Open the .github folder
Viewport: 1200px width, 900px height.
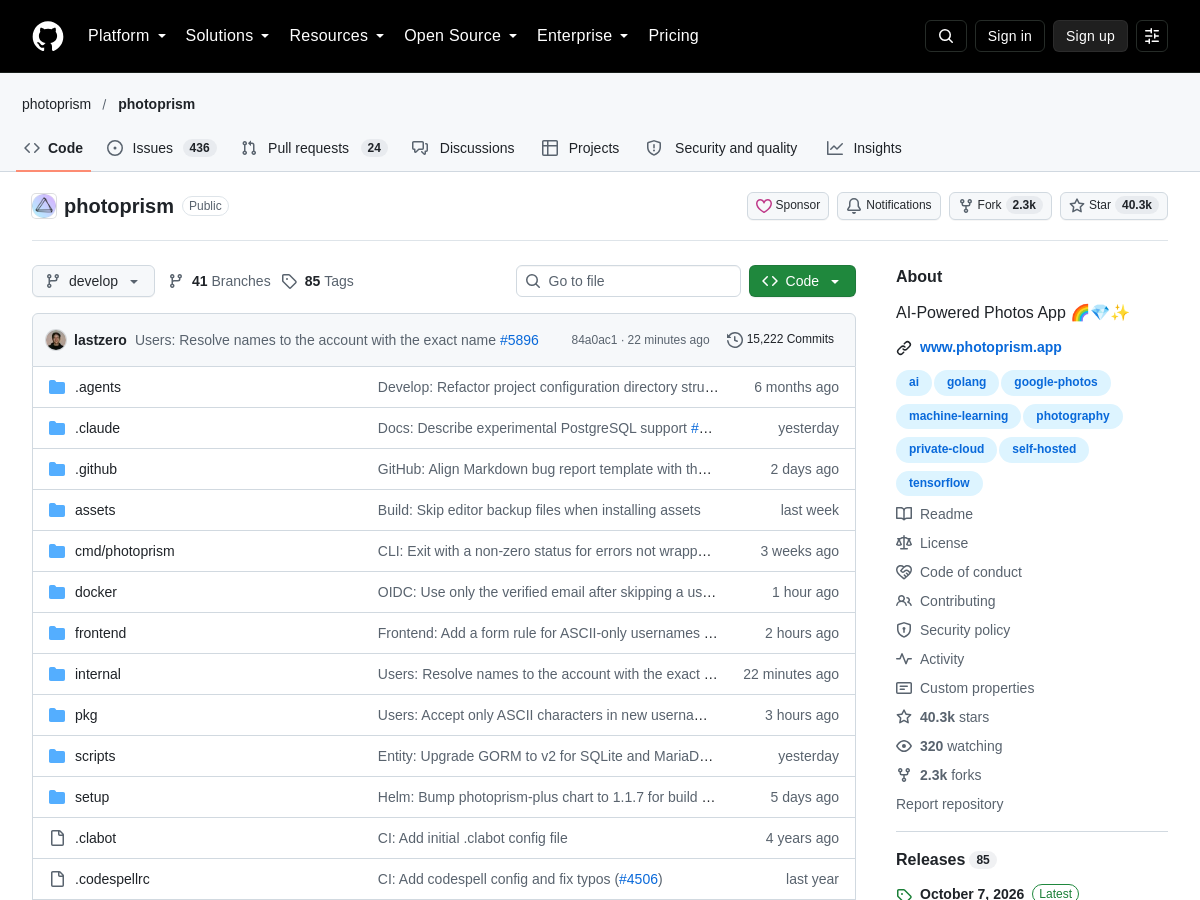click(96, 469)
